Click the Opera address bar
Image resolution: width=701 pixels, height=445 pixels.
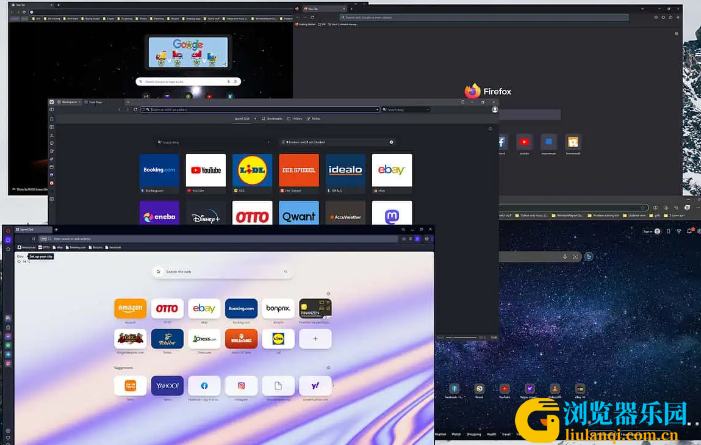coord(218,239)
